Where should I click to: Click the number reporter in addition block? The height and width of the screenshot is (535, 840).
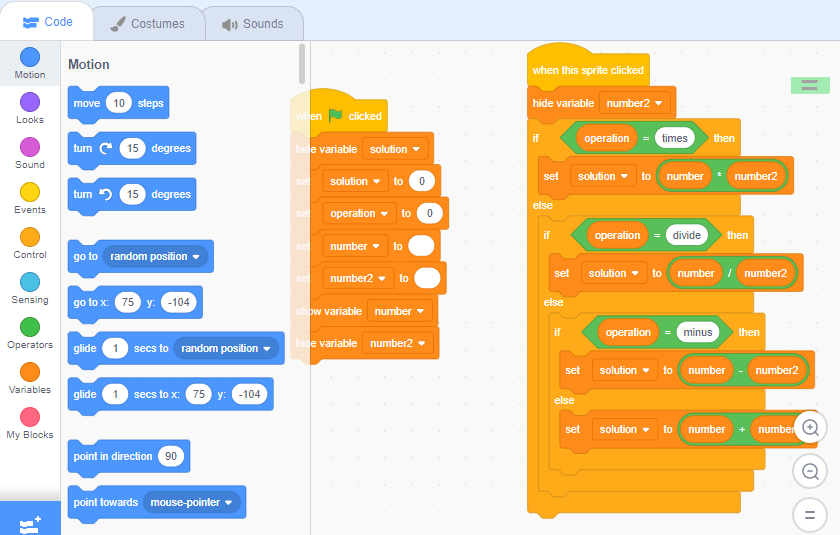tap(707, 429)
